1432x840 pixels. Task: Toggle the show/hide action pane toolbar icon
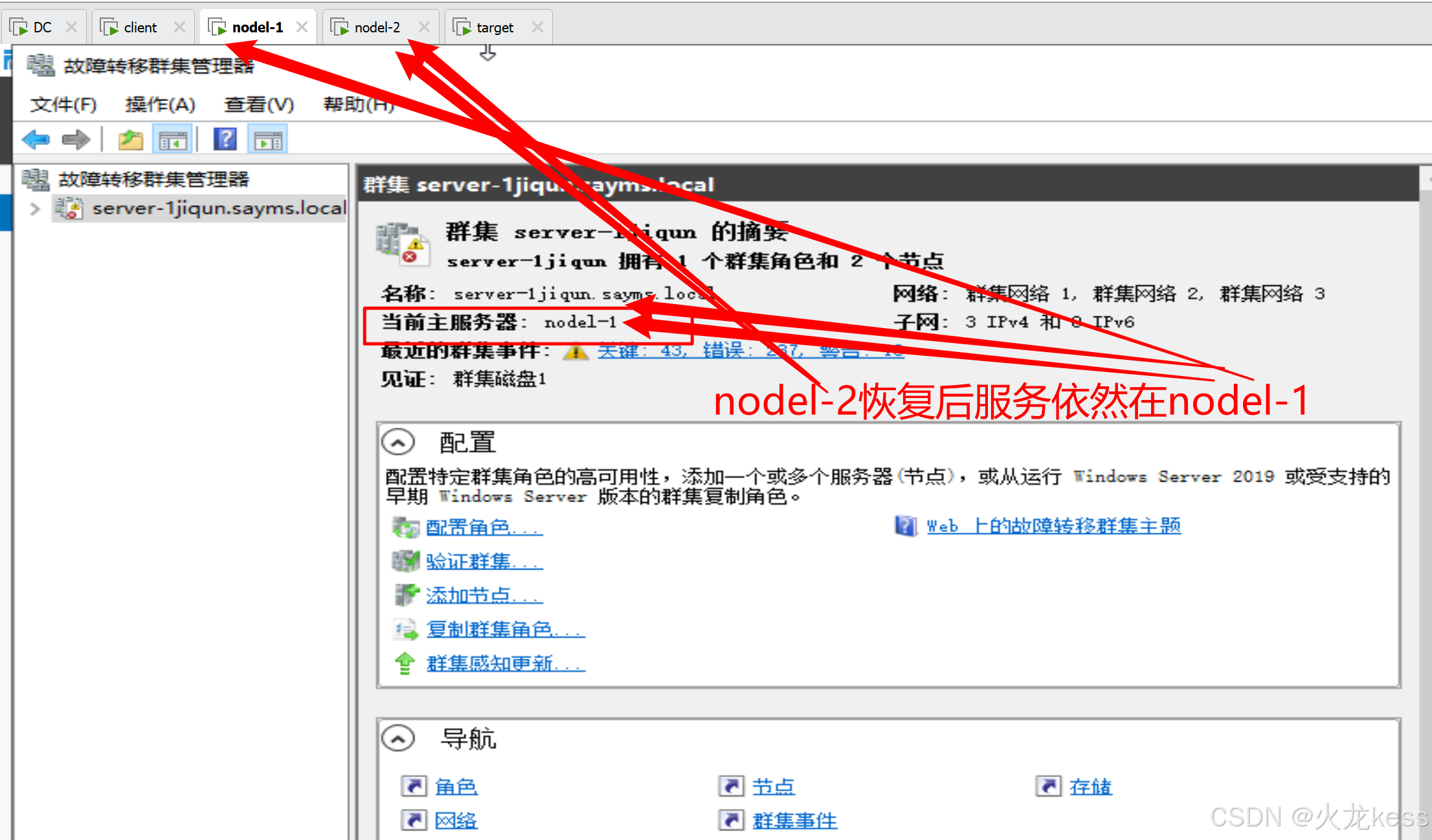[x=267, y=139]
